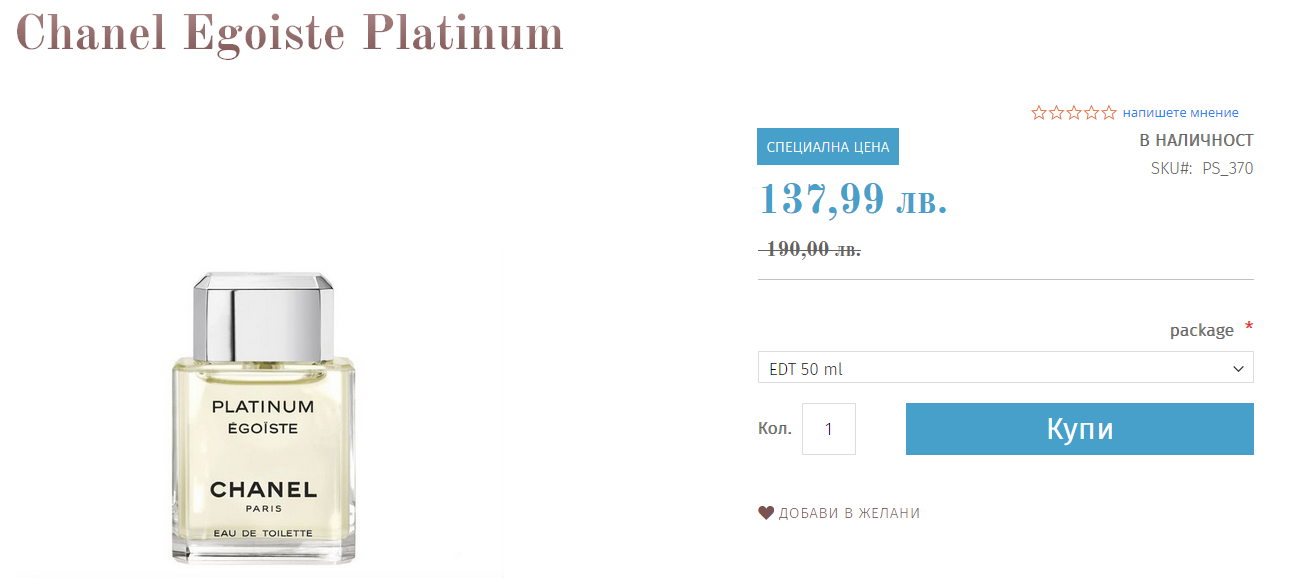Click the heart wishlist icon

[766, 513]
